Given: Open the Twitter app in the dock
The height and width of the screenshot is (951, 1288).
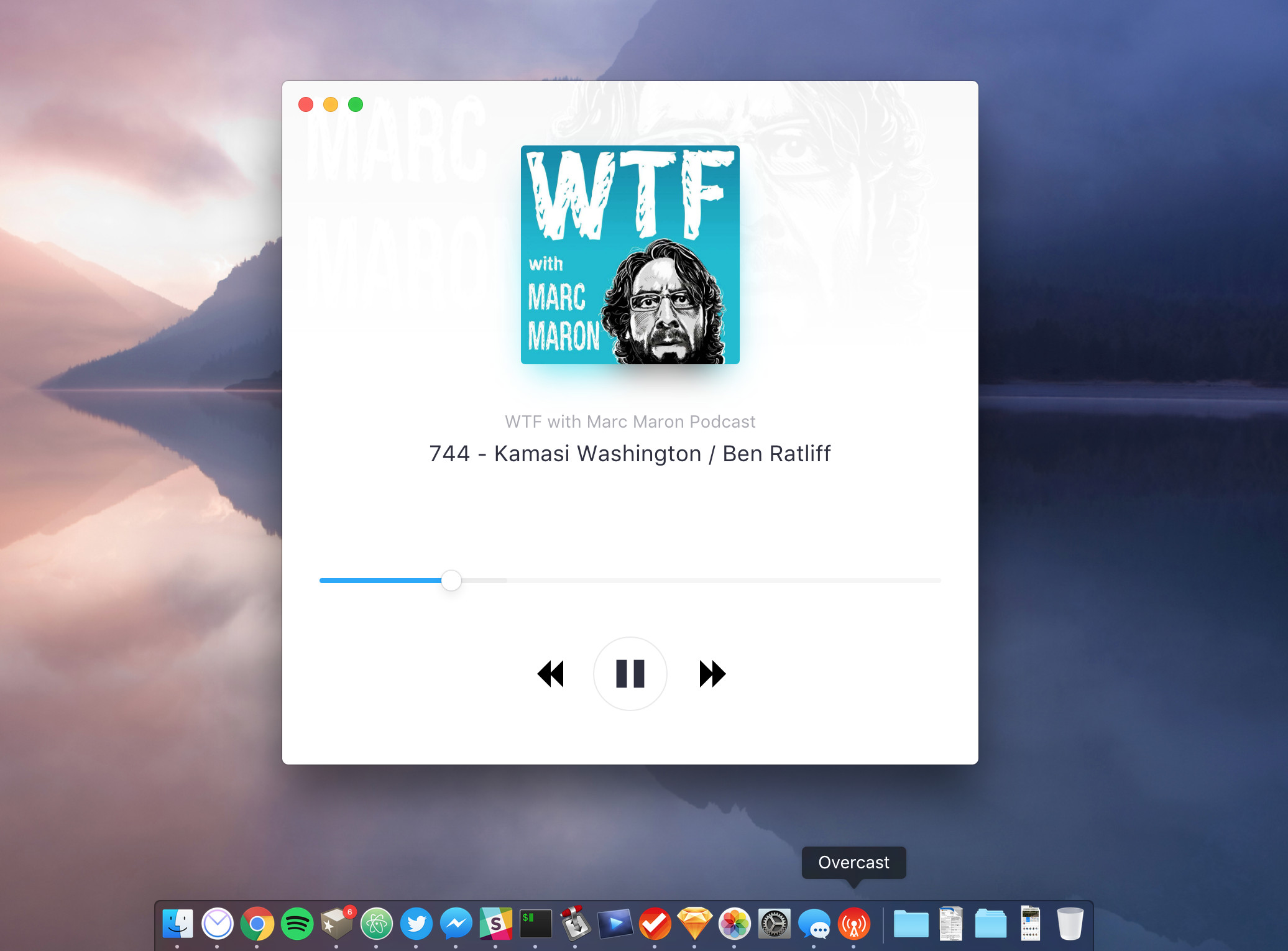Looking at the screenshot, I should point(416,924).
